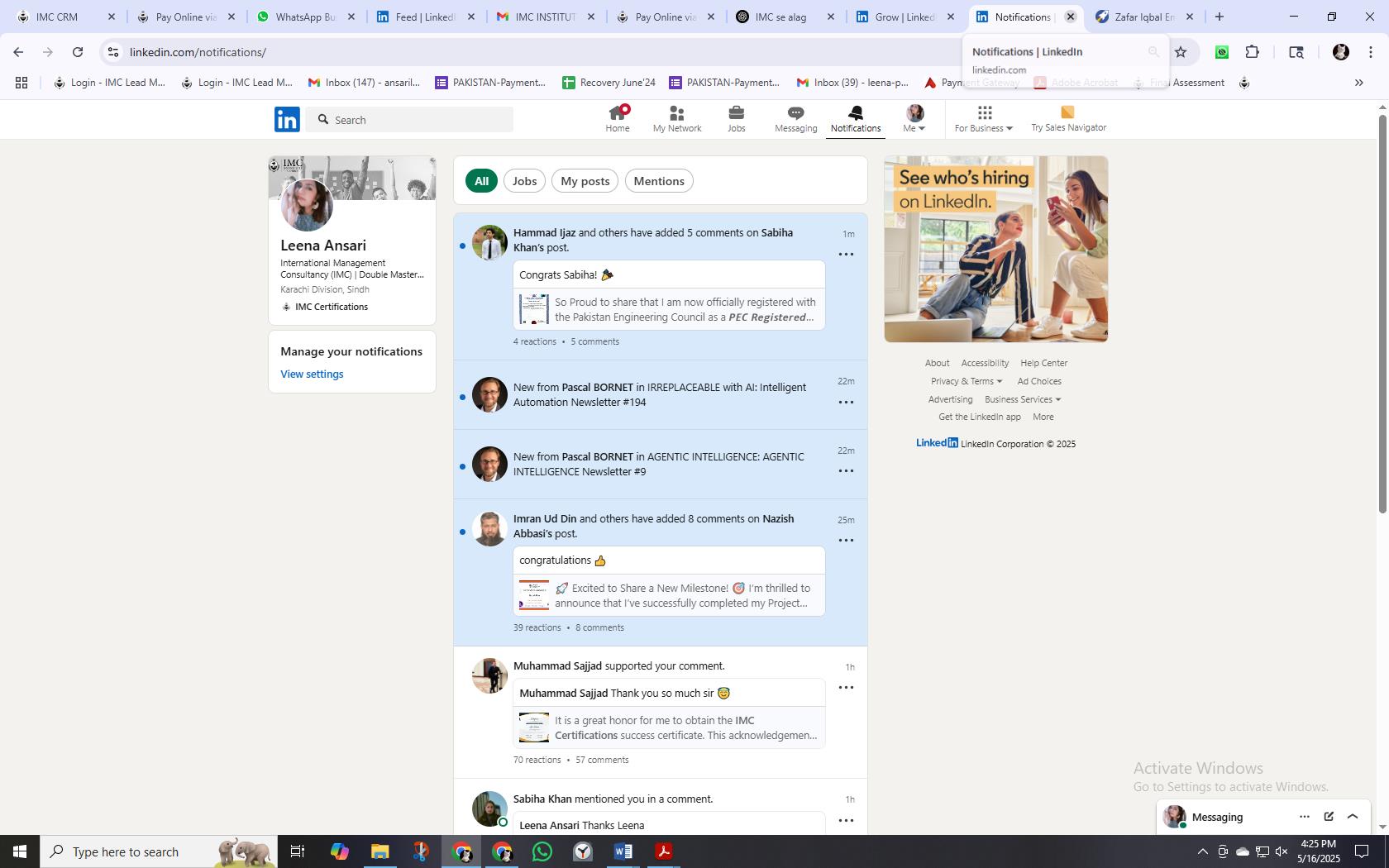This screenshot has width=1389, height=868.
Task: Open Jobs briefcase icon in navbar
Action: pos(736,119)
